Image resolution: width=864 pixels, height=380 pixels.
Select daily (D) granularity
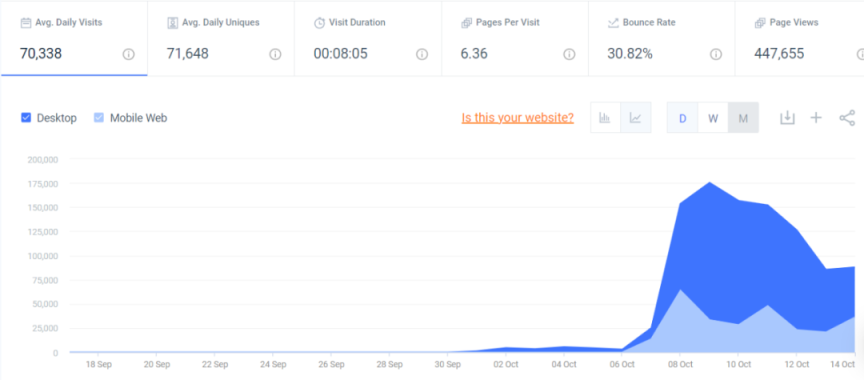coord(682,118)
